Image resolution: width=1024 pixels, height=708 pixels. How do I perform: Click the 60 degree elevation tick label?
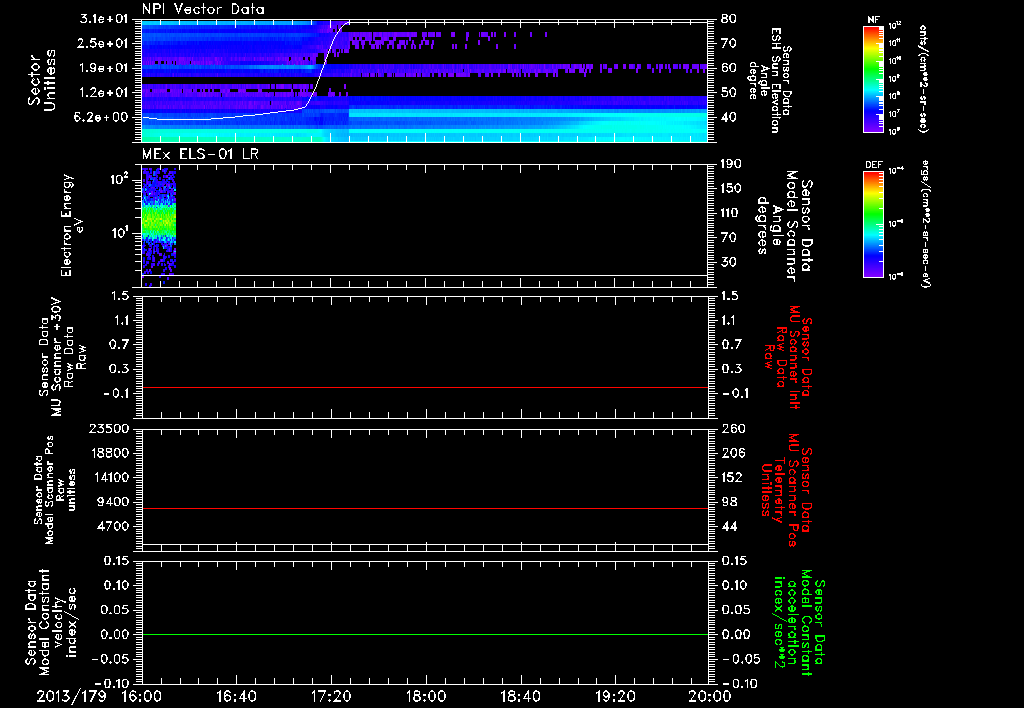pos(728,68)
